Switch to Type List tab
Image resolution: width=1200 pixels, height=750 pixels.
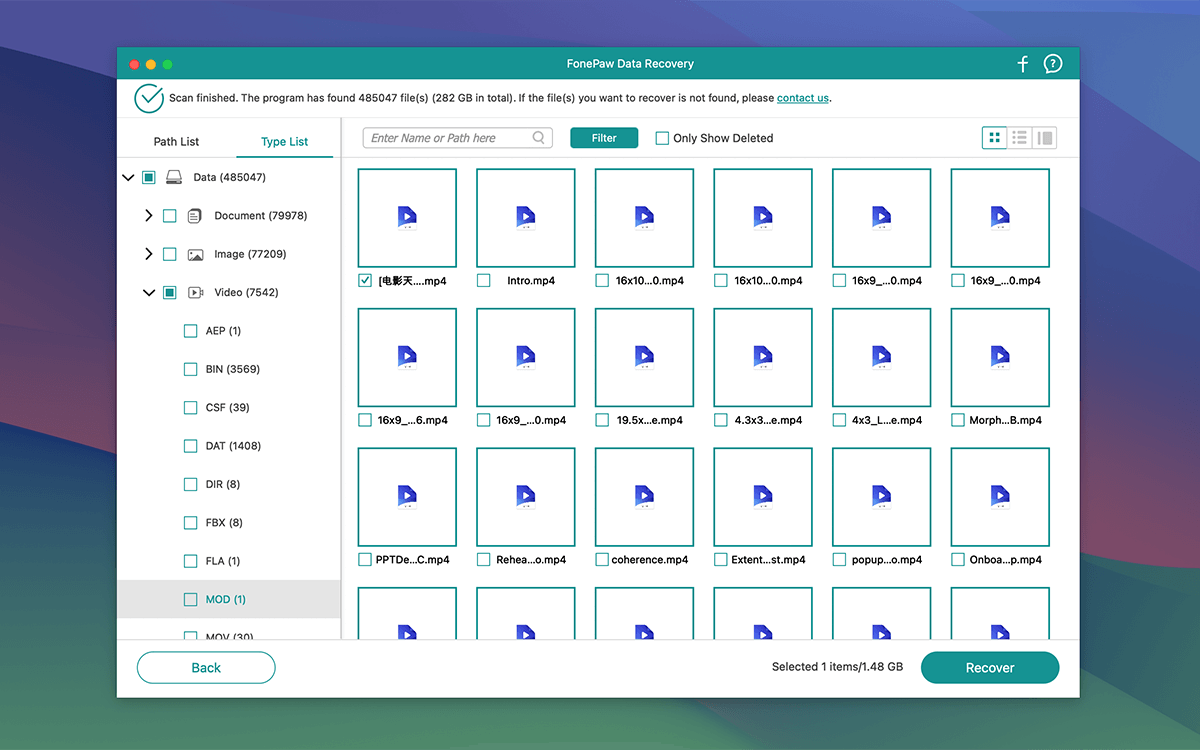point(285,142)
